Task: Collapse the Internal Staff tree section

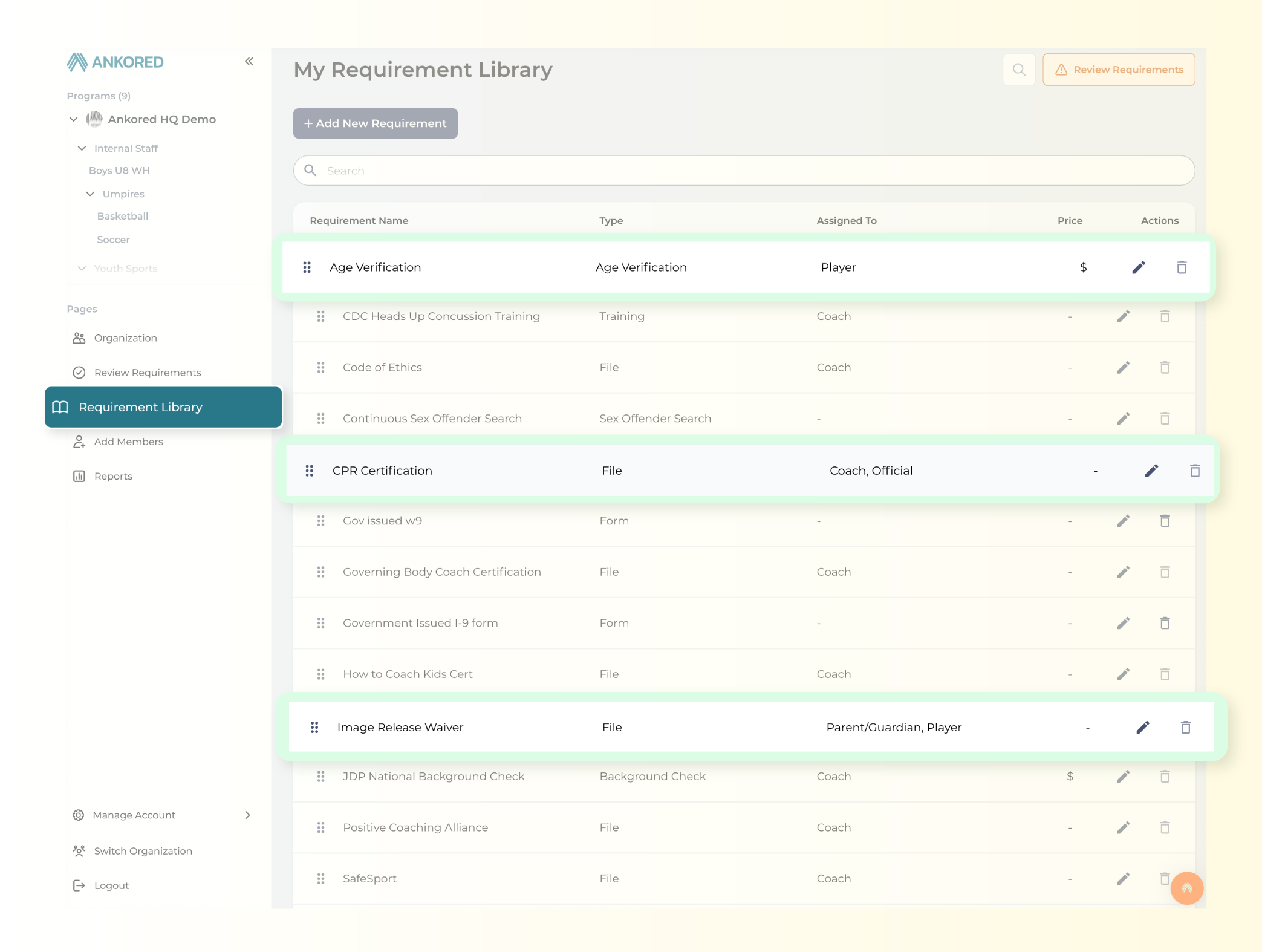Action: (82, 148)
